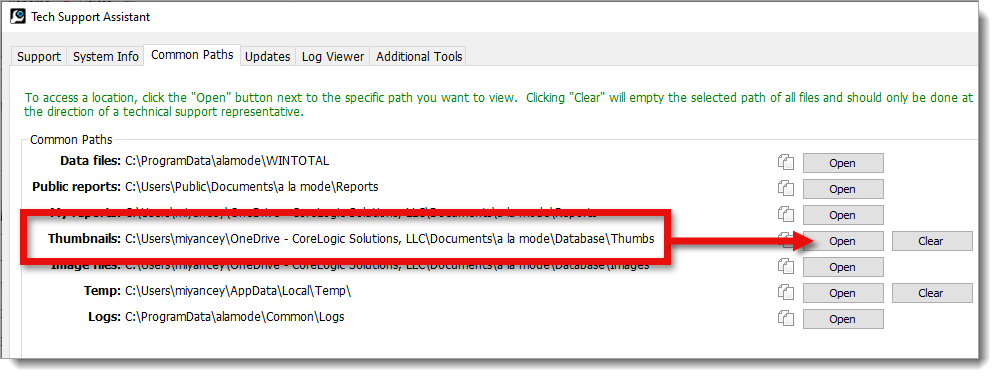Viewport: 999px width, 379px height.
Task: Copy the Temp path icon
Action: (x=786, y=293)
